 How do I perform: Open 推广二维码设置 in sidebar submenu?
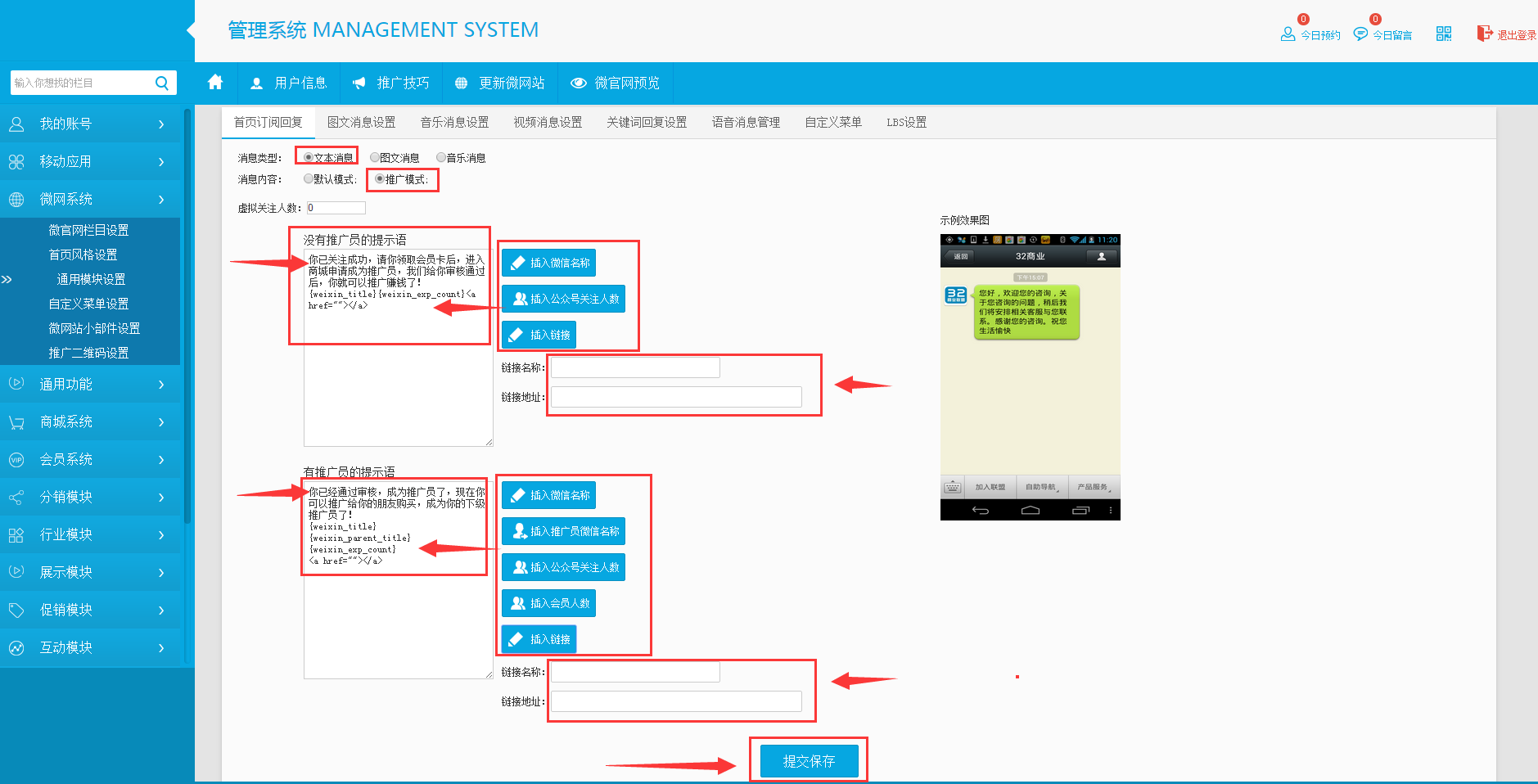[x=88, y=353]
